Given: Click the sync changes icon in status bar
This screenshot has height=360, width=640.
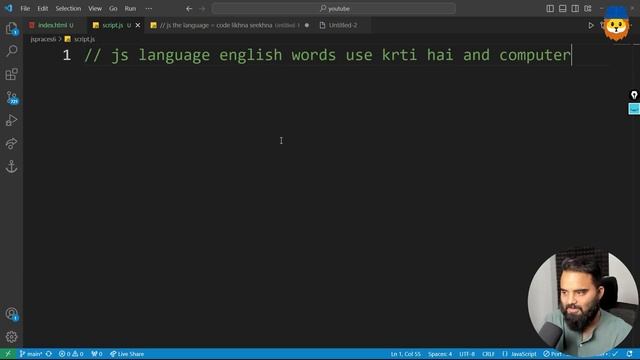Looking at the screenshot, I should pos(49,354).
